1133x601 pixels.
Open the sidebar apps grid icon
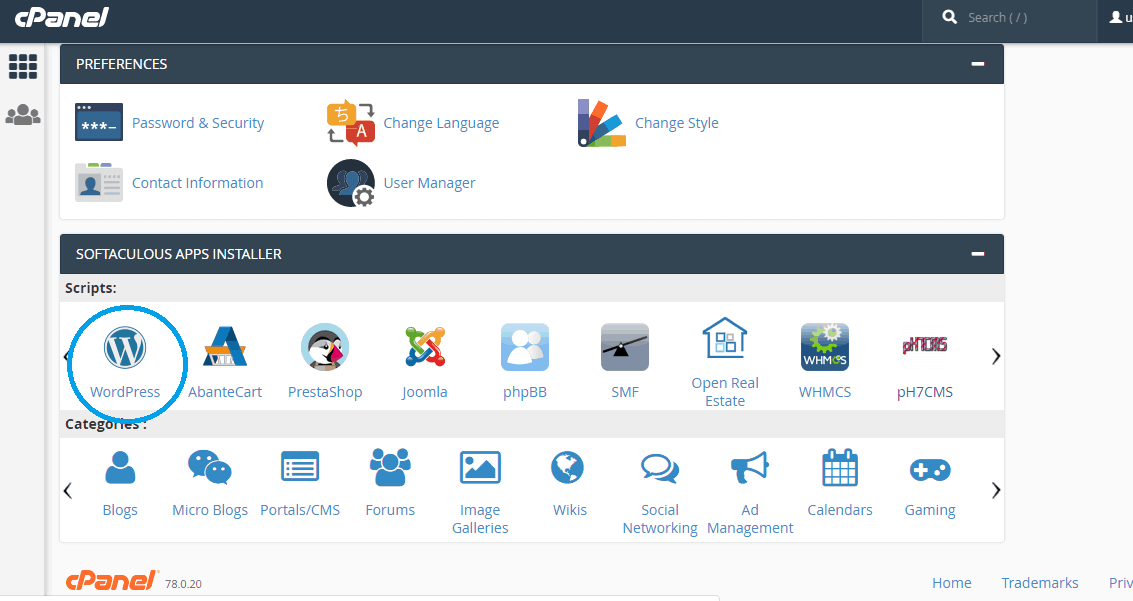click(x=23, y=67)
